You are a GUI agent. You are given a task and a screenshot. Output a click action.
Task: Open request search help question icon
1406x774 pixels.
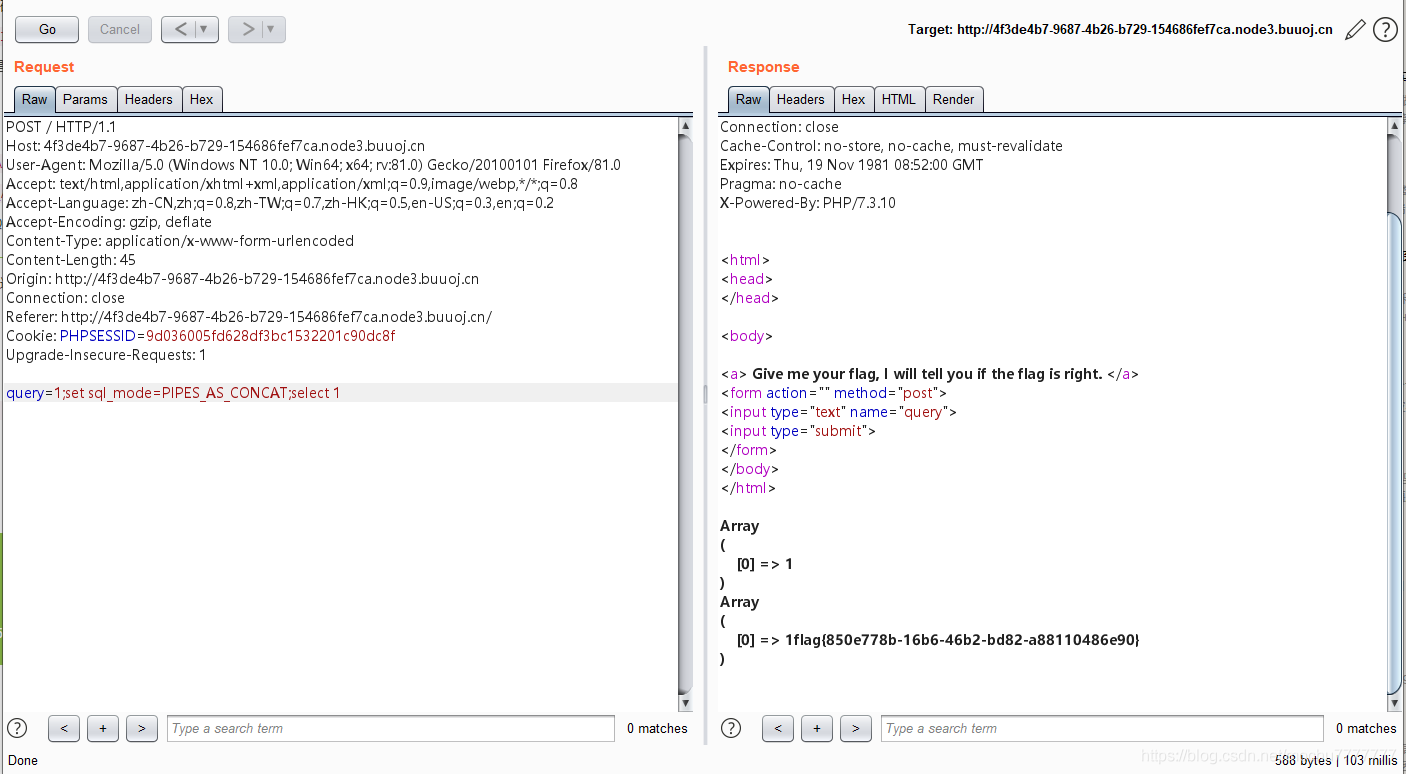pyautogui.click(x=17, y=728)
